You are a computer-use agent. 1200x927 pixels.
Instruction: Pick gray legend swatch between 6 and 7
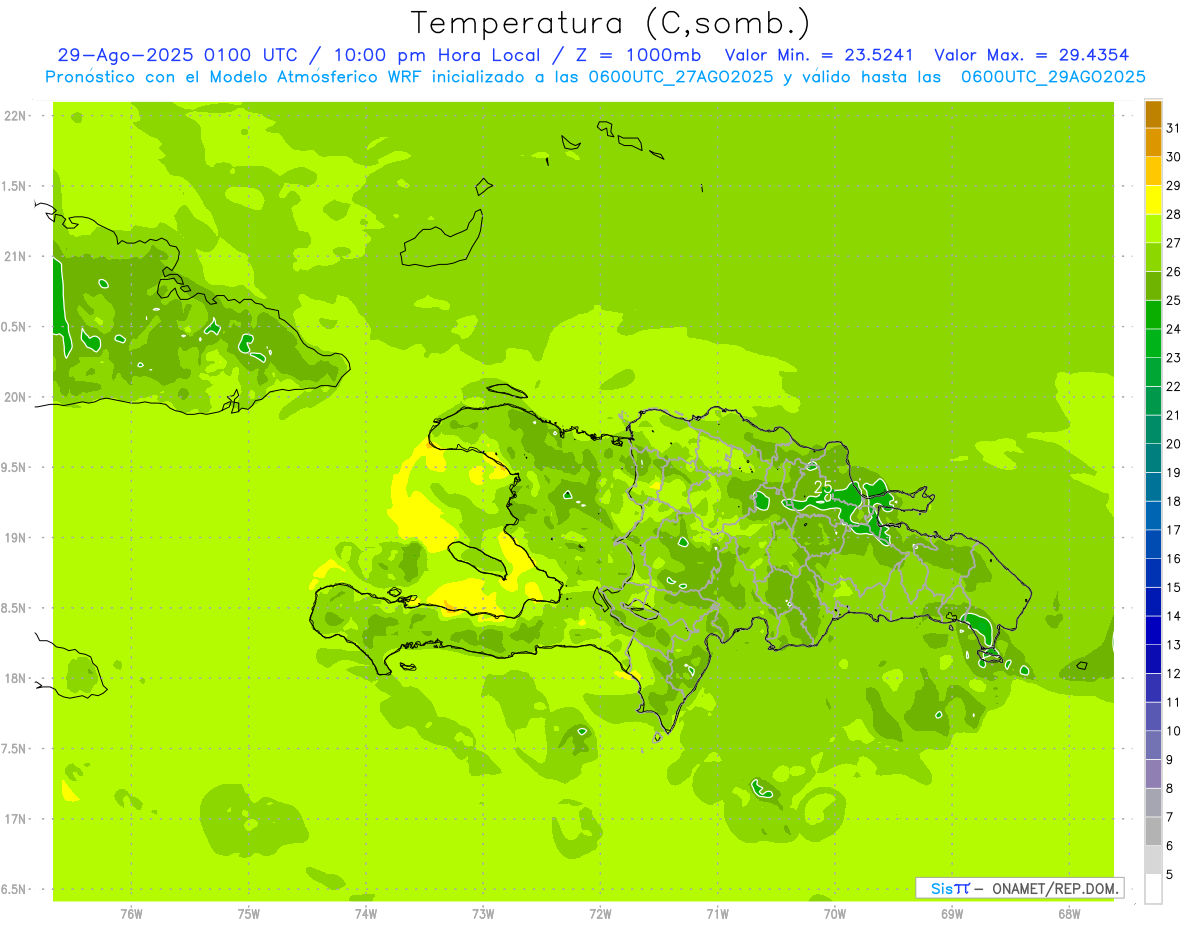1153,831
